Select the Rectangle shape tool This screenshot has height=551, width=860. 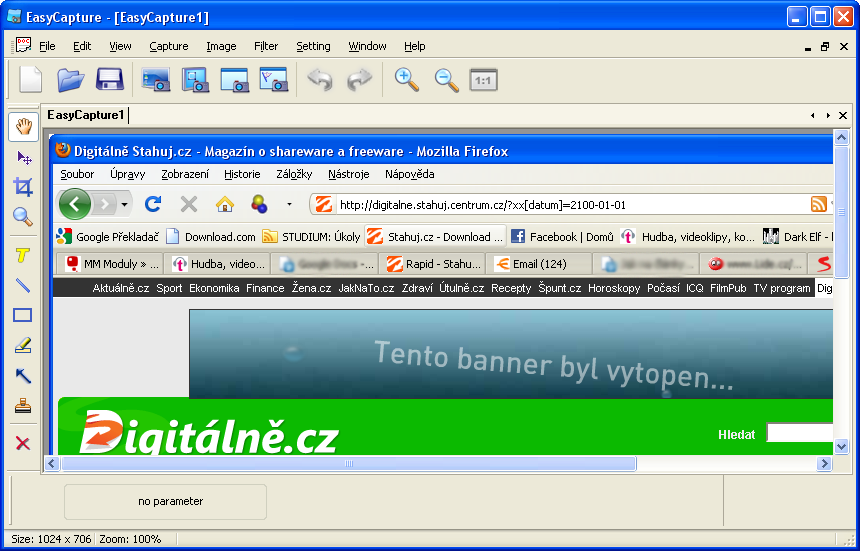22,315
